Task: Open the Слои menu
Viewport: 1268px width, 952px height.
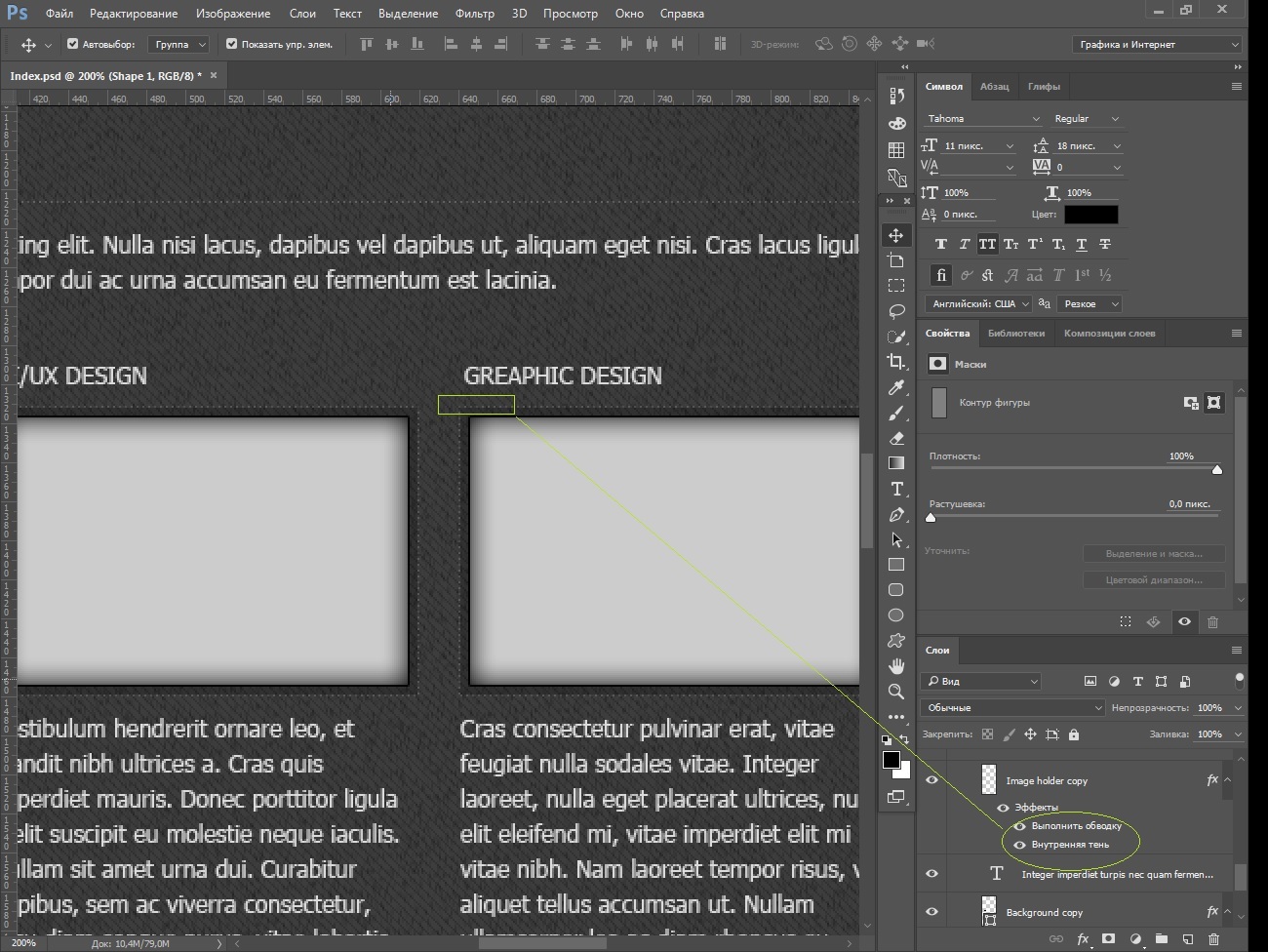Action: point(302,14)
